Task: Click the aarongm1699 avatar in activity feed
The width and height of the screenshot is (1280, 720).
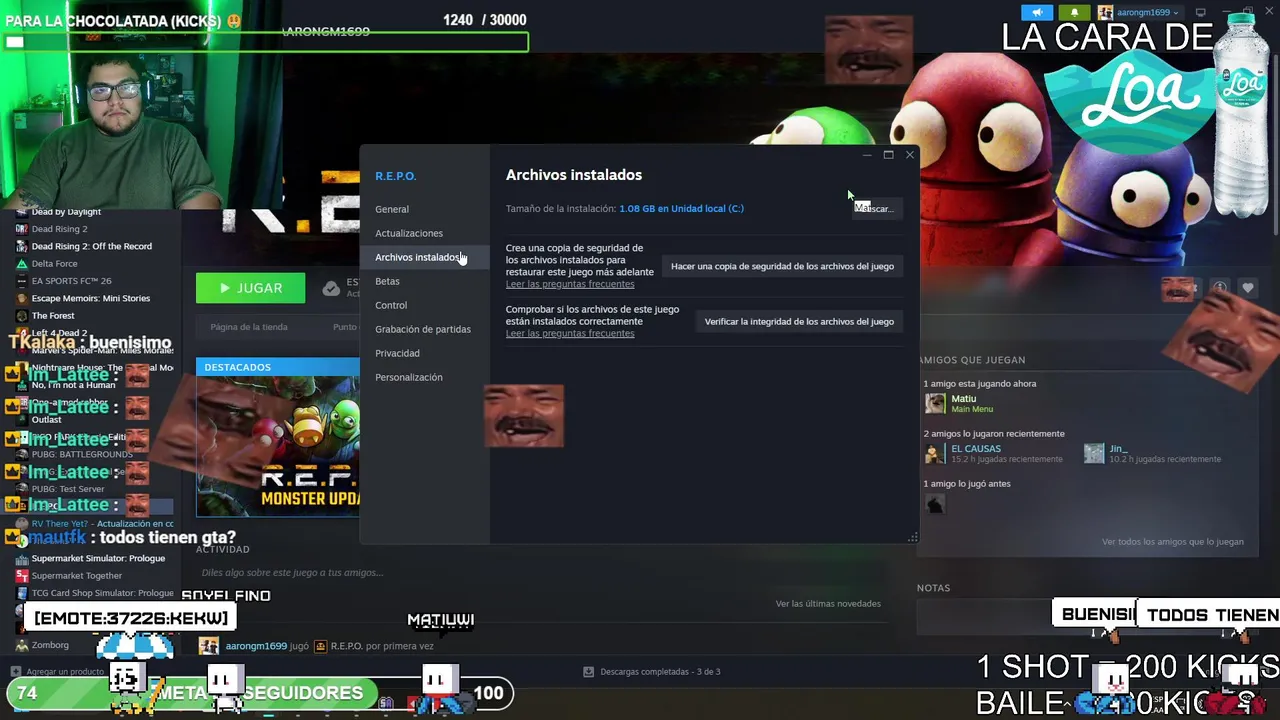Action: click(209, 646)
